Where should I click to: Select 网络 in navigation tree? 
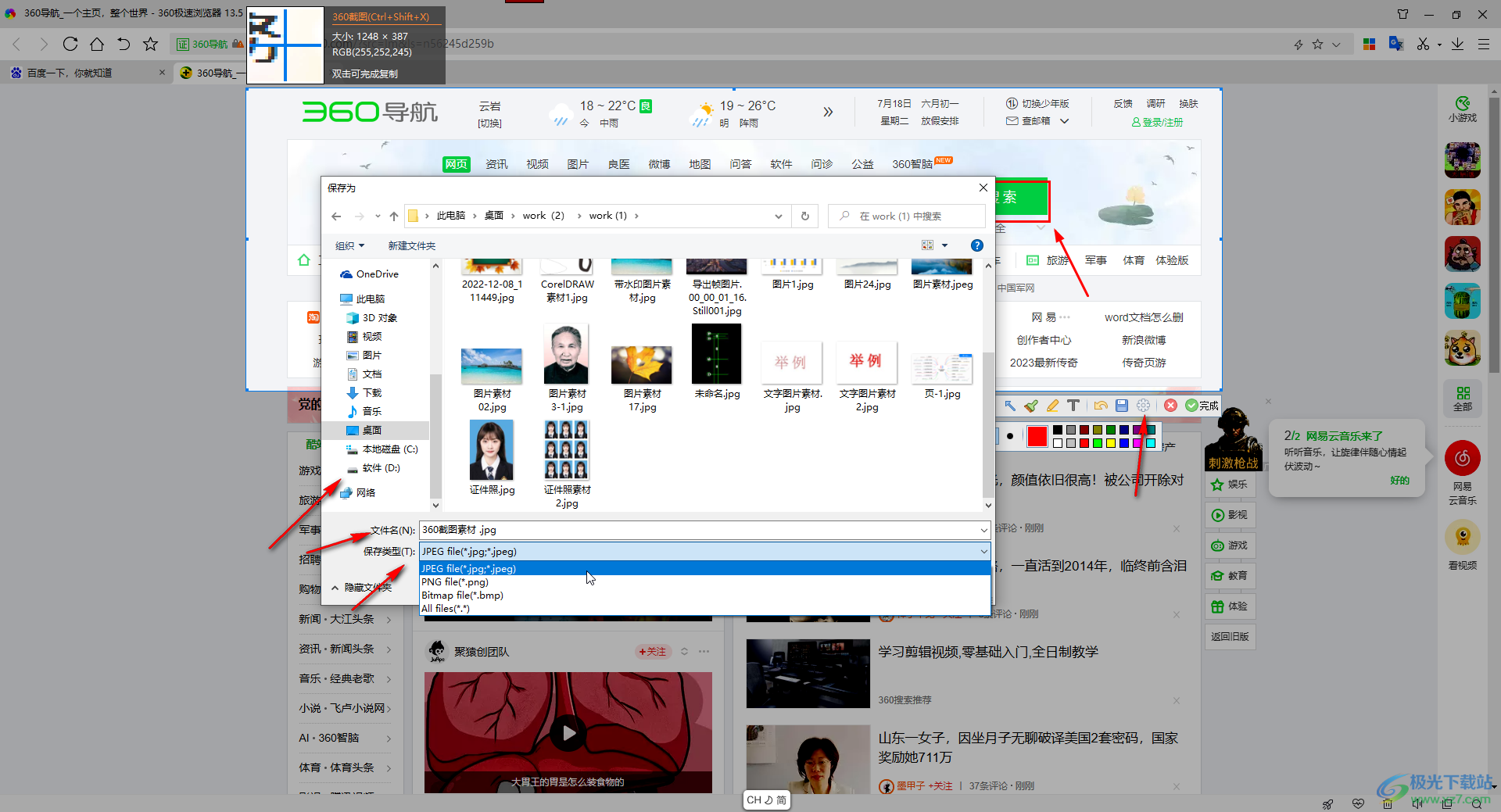(x=358, y=492)
